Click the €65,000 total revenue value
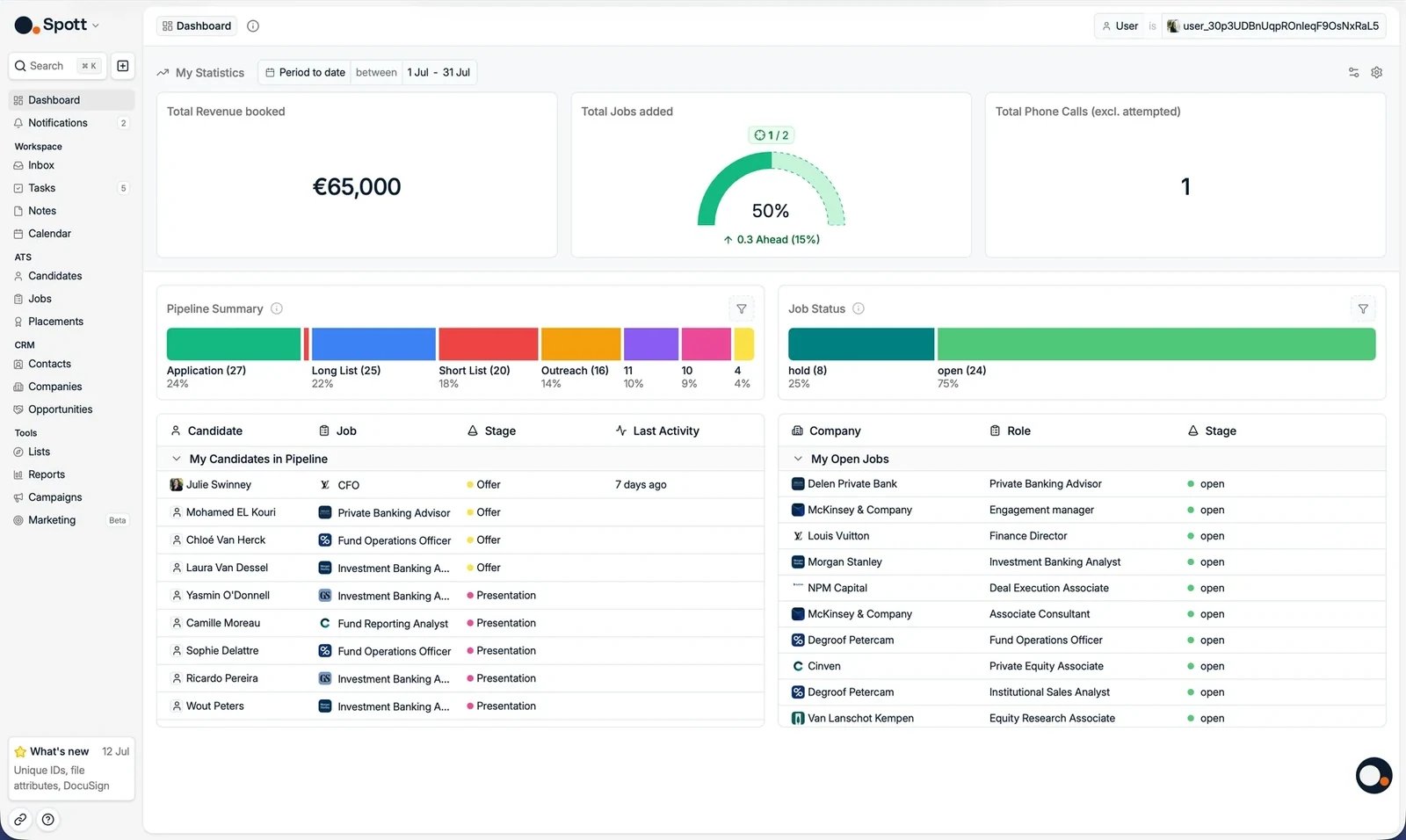 click(x=357, y=186)
